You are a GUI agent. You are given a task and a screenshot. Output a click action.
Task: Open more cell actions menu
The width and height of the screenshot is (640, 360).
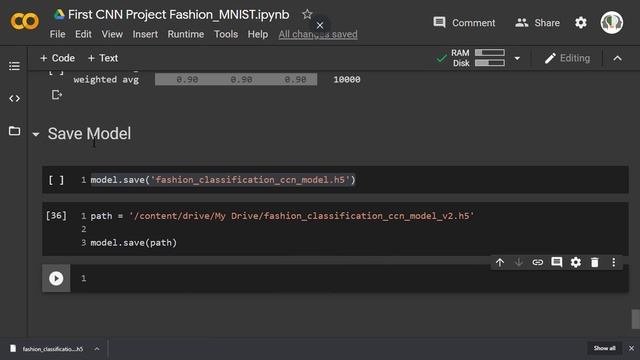[x=613, y=262]
